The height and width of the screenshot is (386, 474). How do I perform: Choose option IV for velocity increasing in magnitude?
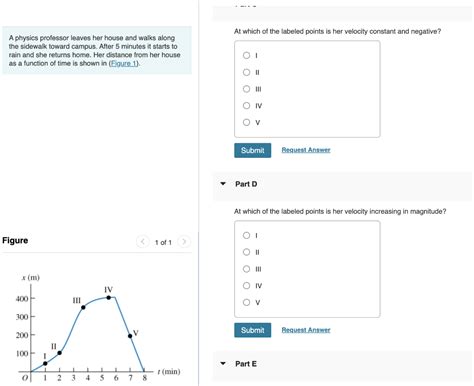pos(246,285)
